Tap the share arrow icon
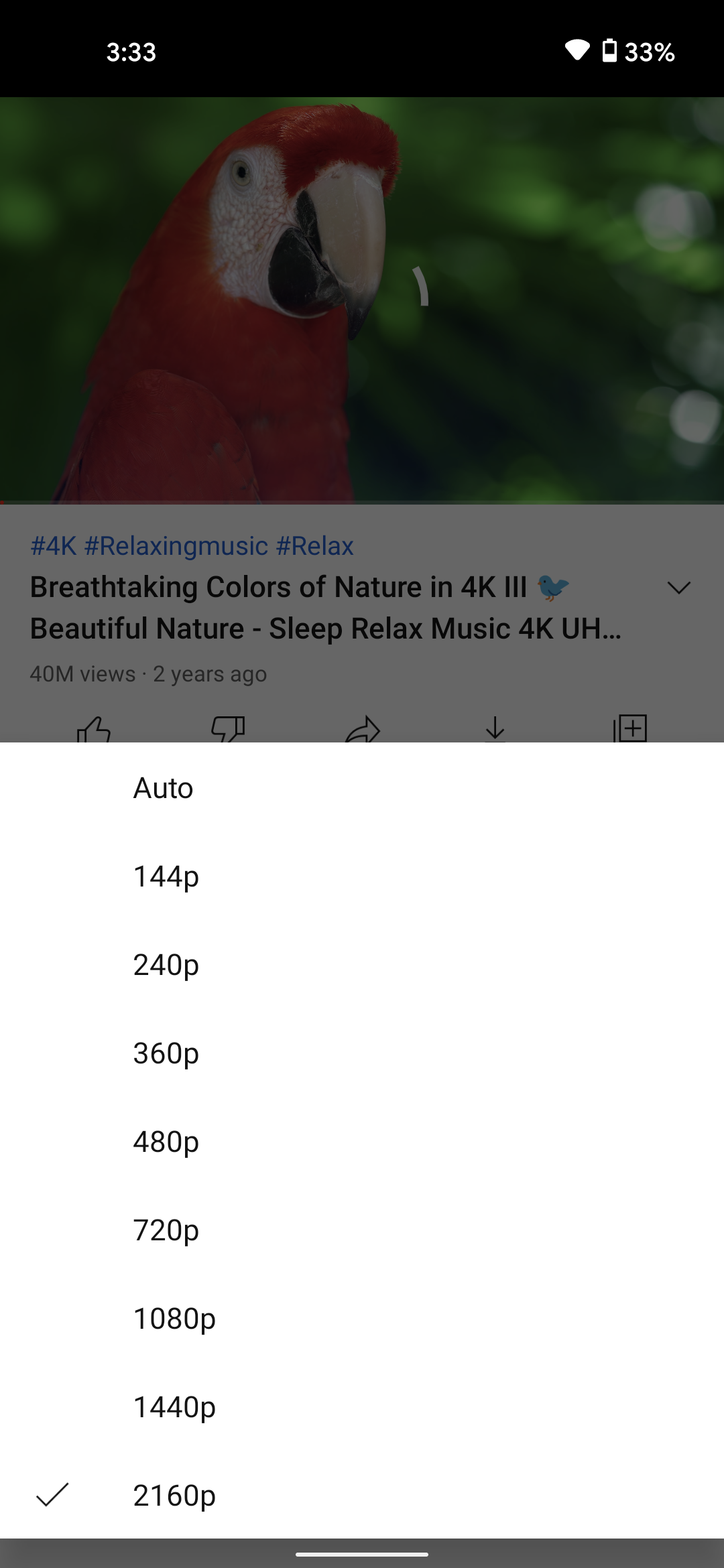Screen dimensions: 724x1568 coord(363,729)
